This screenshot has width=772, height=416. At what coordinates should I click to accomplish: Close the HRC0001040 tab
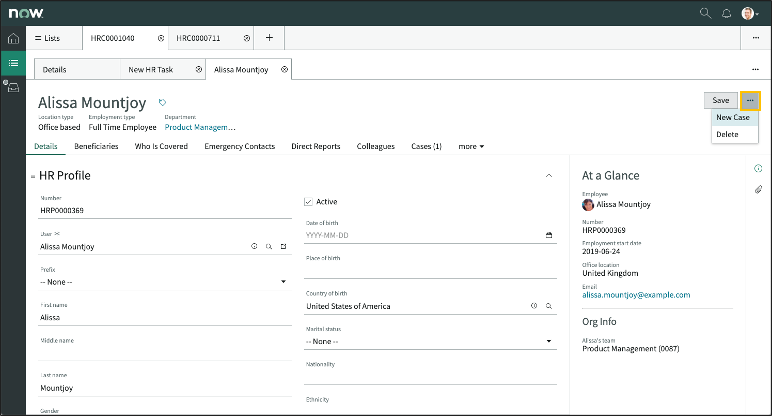[x=161, y=38]
